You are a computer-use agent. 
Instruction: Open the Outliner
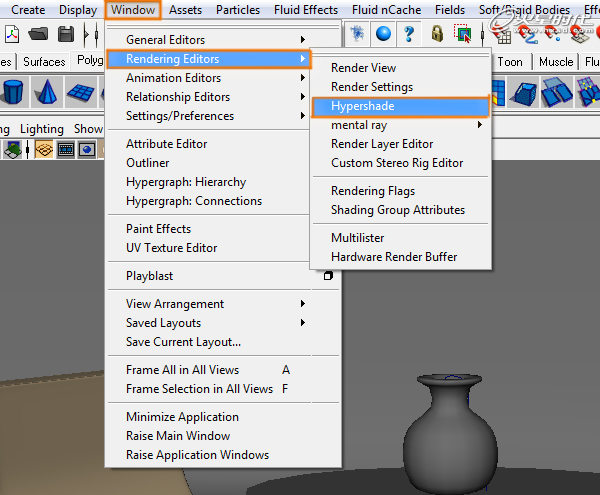tap(209, 163)
